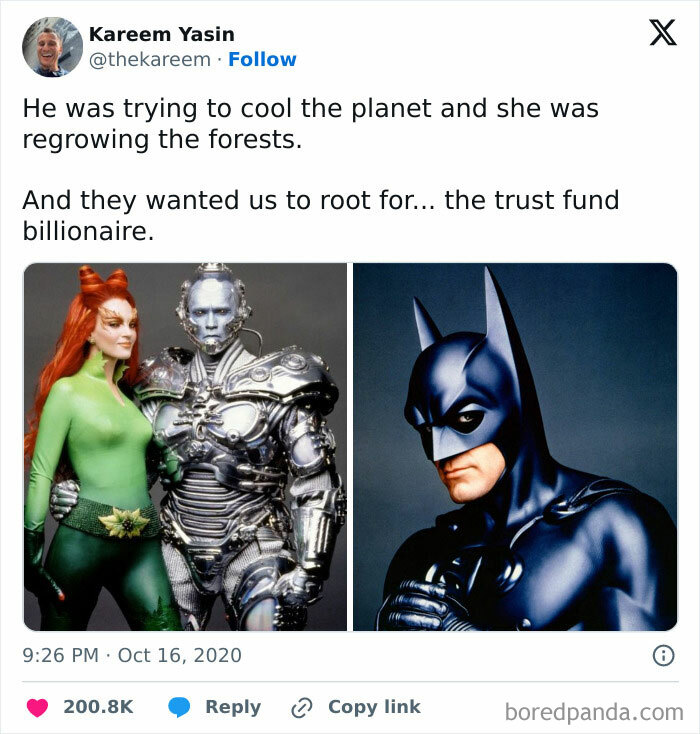Click the Oct 16, 2020 date
The width and height of the screenshot is (700, 734).
coord(179,657)
